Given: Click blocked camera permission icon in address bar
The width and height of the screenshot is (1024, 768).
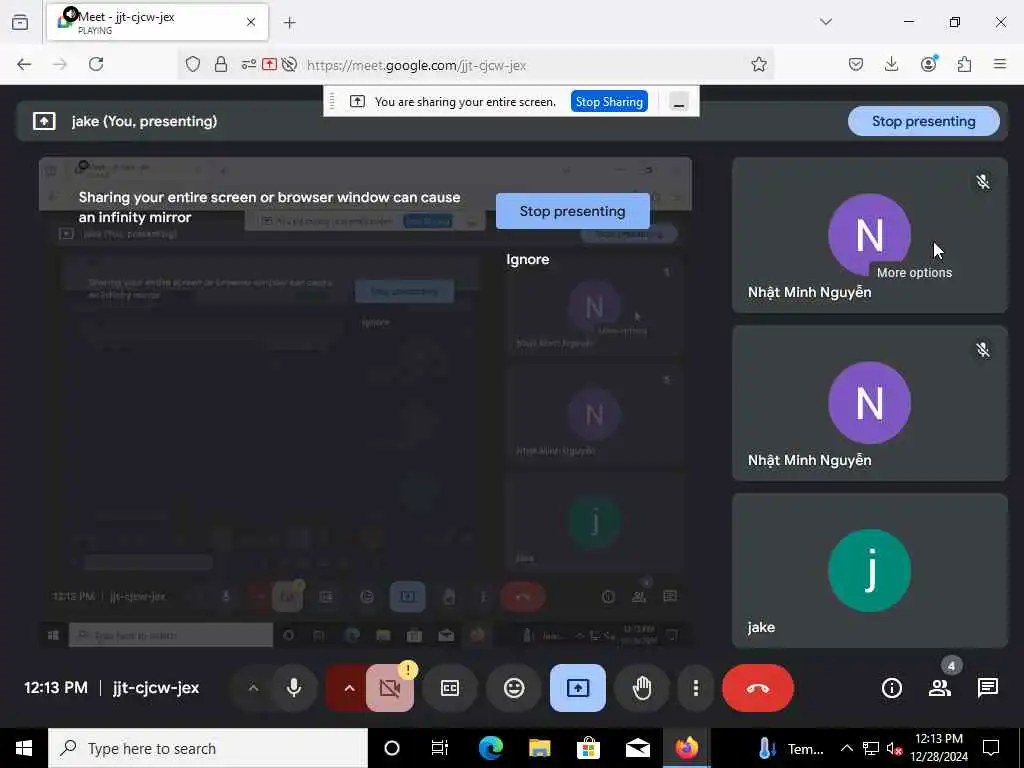Looking at the screenshot, I should click(x=289, y=64).
